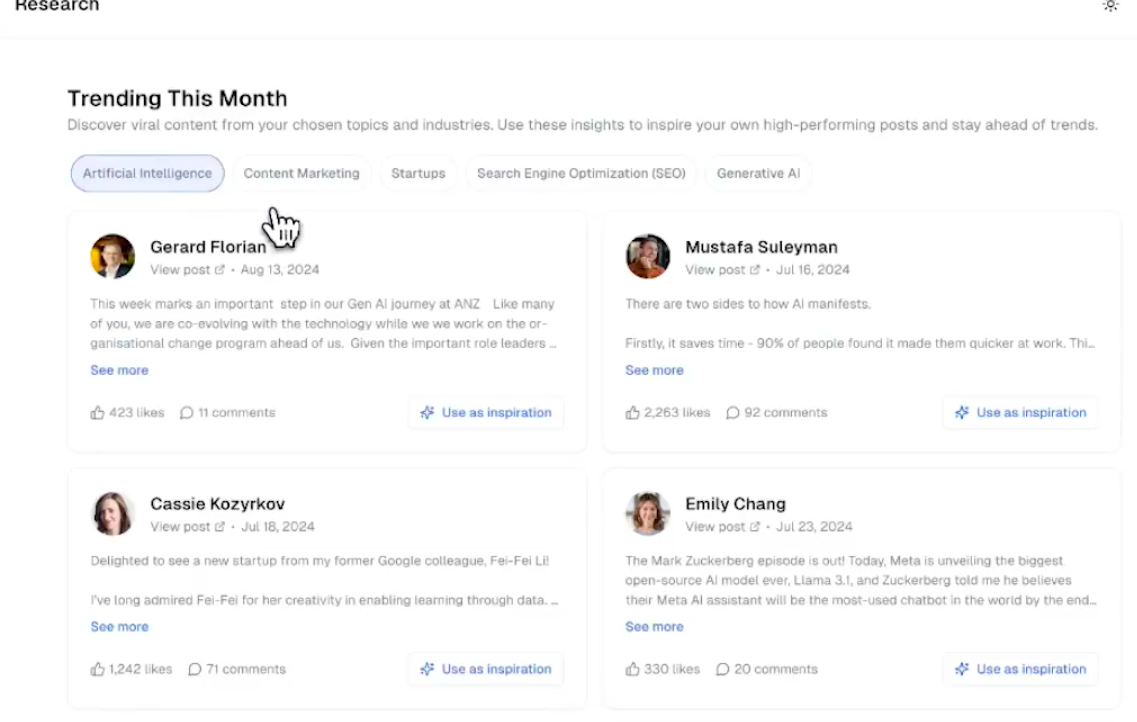Use Cassie Kozyrkov's post as inspiration

pyautogui.click(x=486, y=669)
